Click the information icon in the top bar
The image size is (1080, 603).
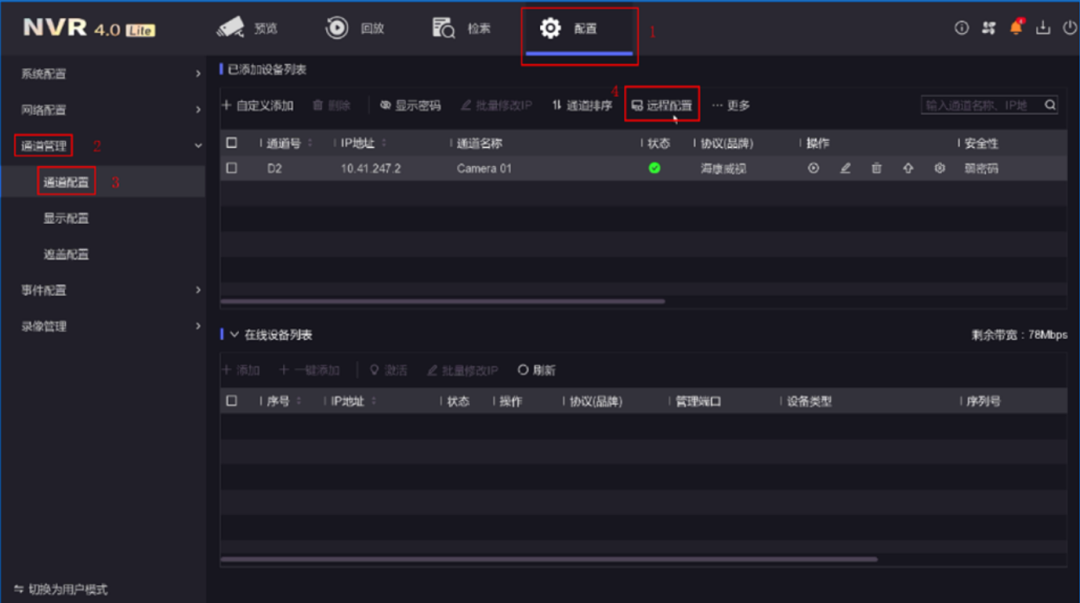tap(961, 27)
